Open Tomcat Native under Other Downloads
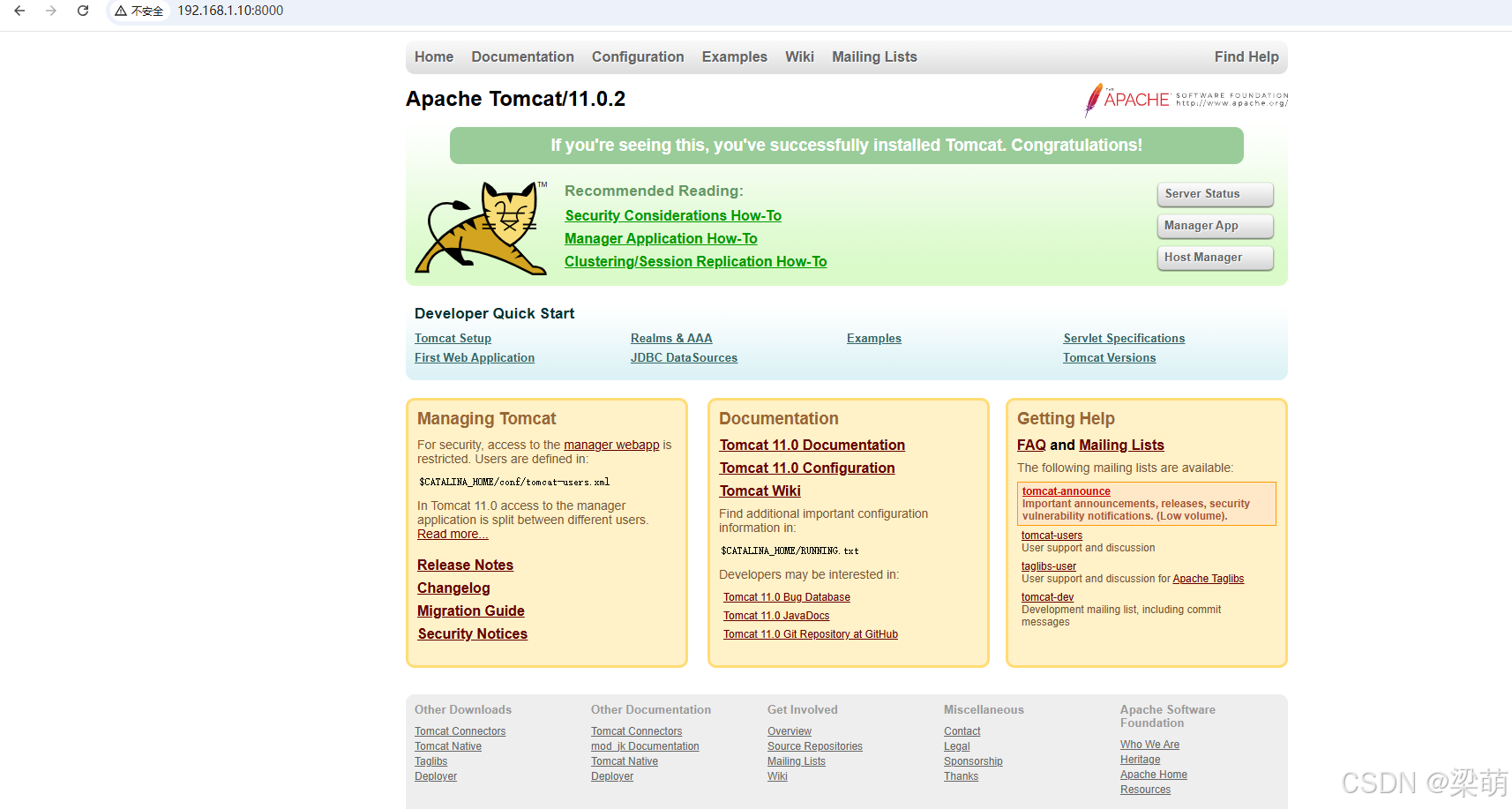Viewport: 1512px width, 809px height. coord(448,746)
